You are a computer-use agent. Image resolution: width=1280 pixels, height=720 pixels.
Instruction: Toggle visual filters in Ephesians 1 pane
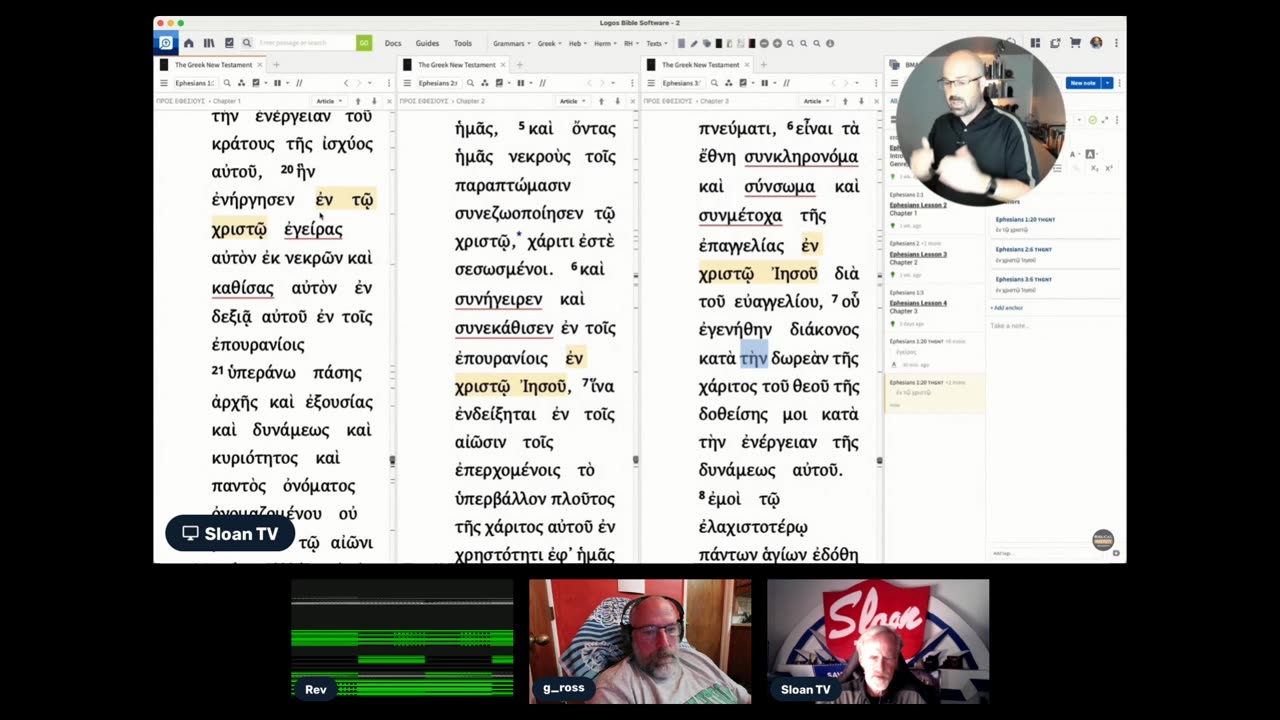click(258, 83)
